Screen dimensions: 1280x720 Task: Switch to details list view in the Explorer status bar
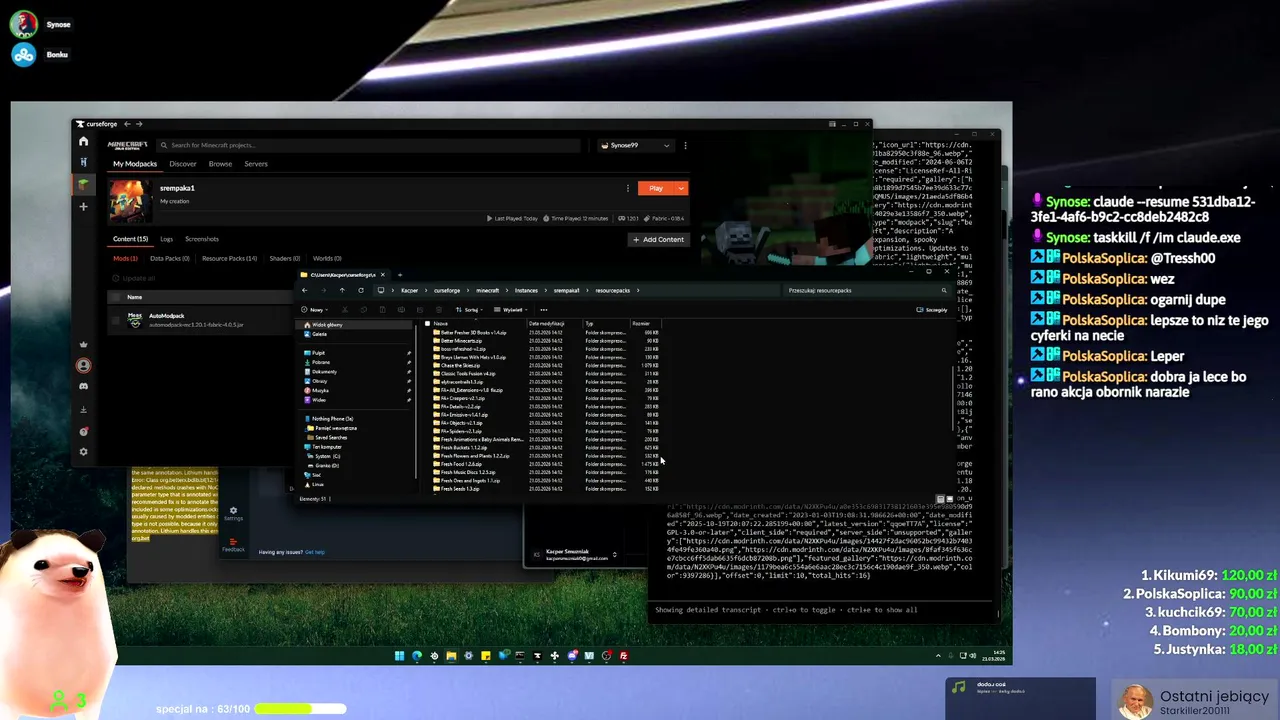tap(940, 498)
